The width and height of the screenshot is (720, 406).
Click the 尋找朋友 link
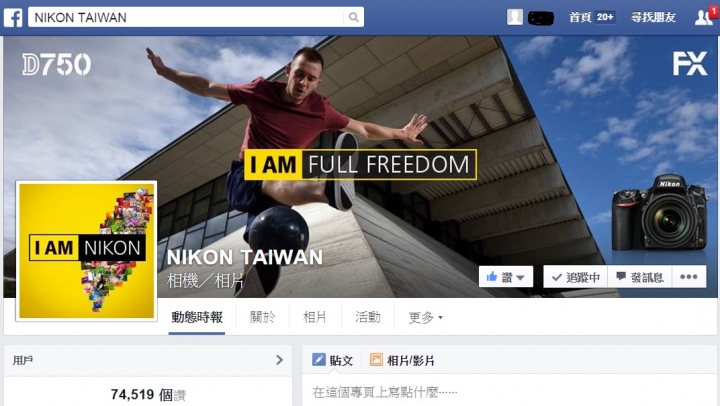click(653, 17)
